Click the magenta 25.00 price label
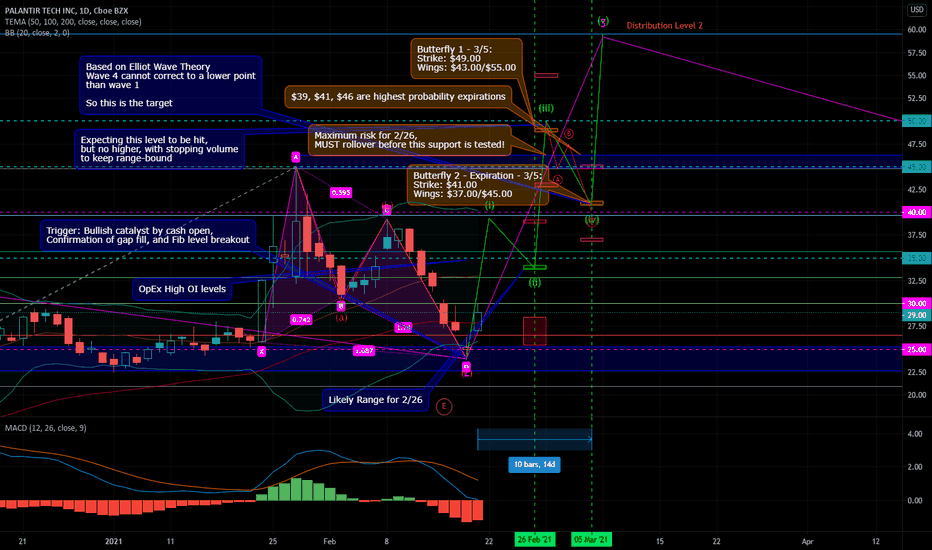932x550 pixels. 917,350
